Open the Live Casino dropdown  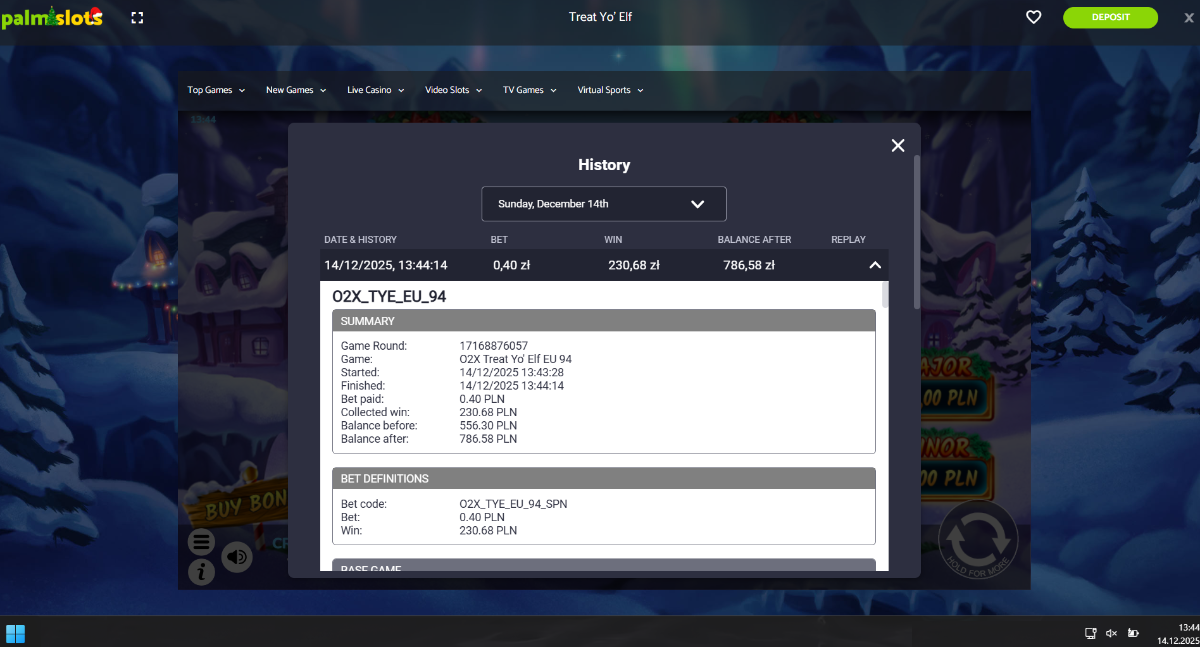click(375, 90)
